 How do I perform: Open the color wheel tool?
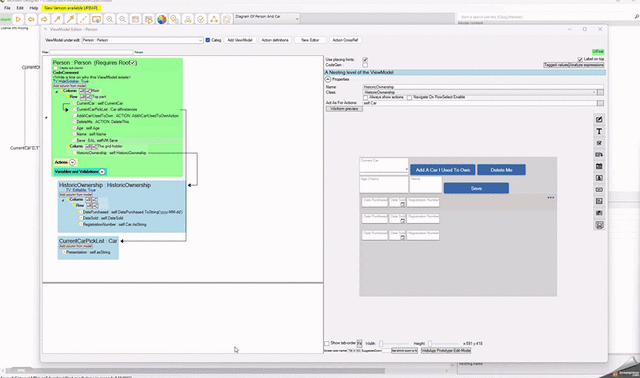162,19
